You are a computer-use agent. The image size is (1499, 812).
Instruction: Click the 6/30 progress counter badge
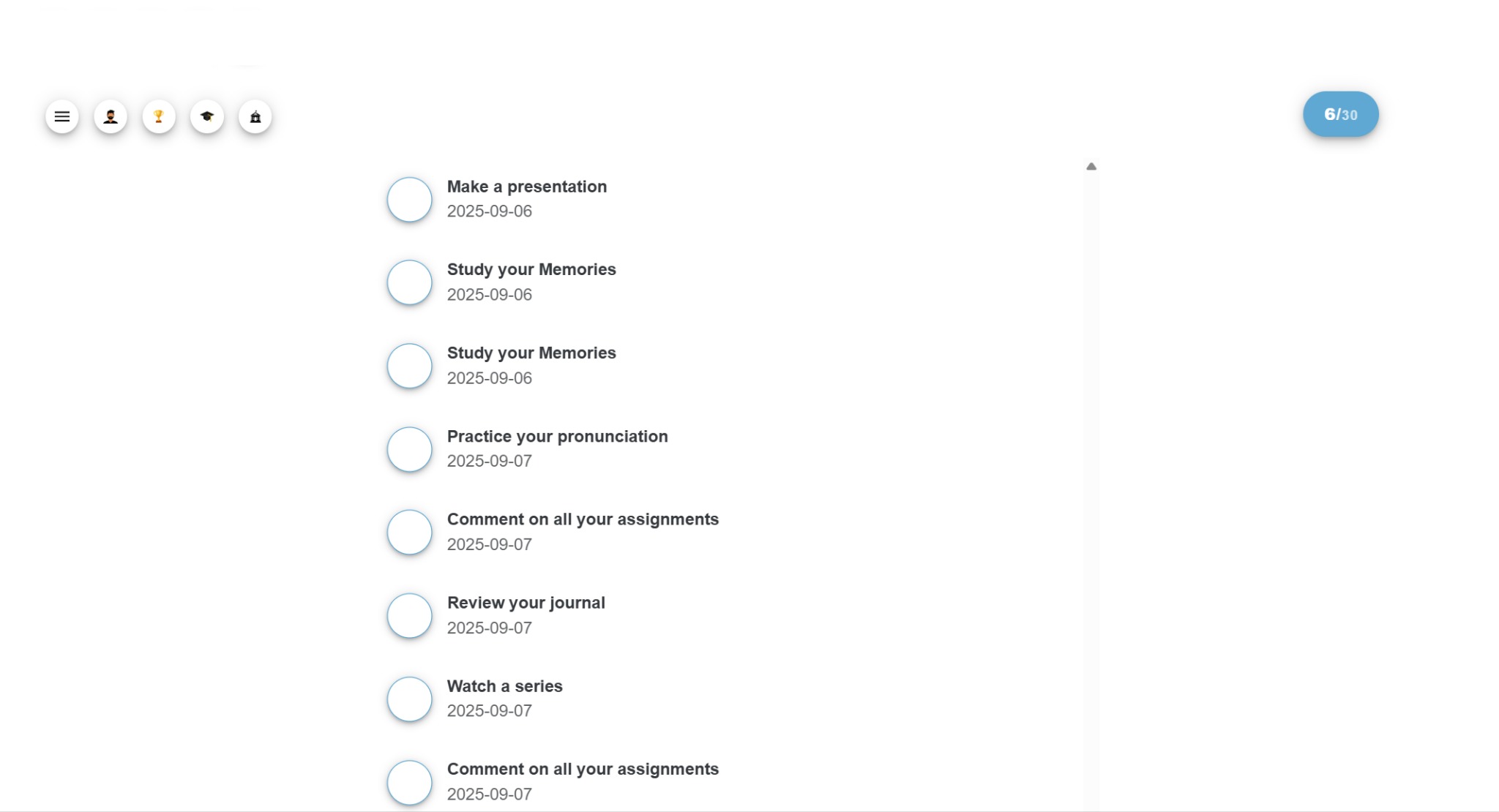pos(1340,114)
